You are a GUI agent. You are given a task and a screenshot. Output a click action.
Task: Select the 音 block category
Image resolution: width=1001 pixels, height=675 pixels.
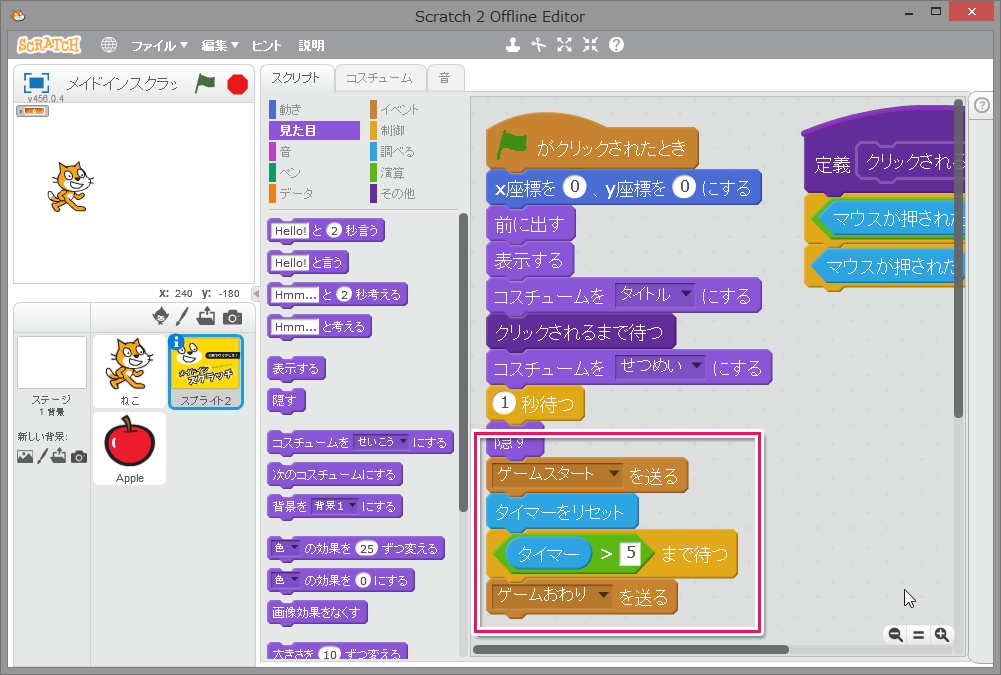[314, 151]
